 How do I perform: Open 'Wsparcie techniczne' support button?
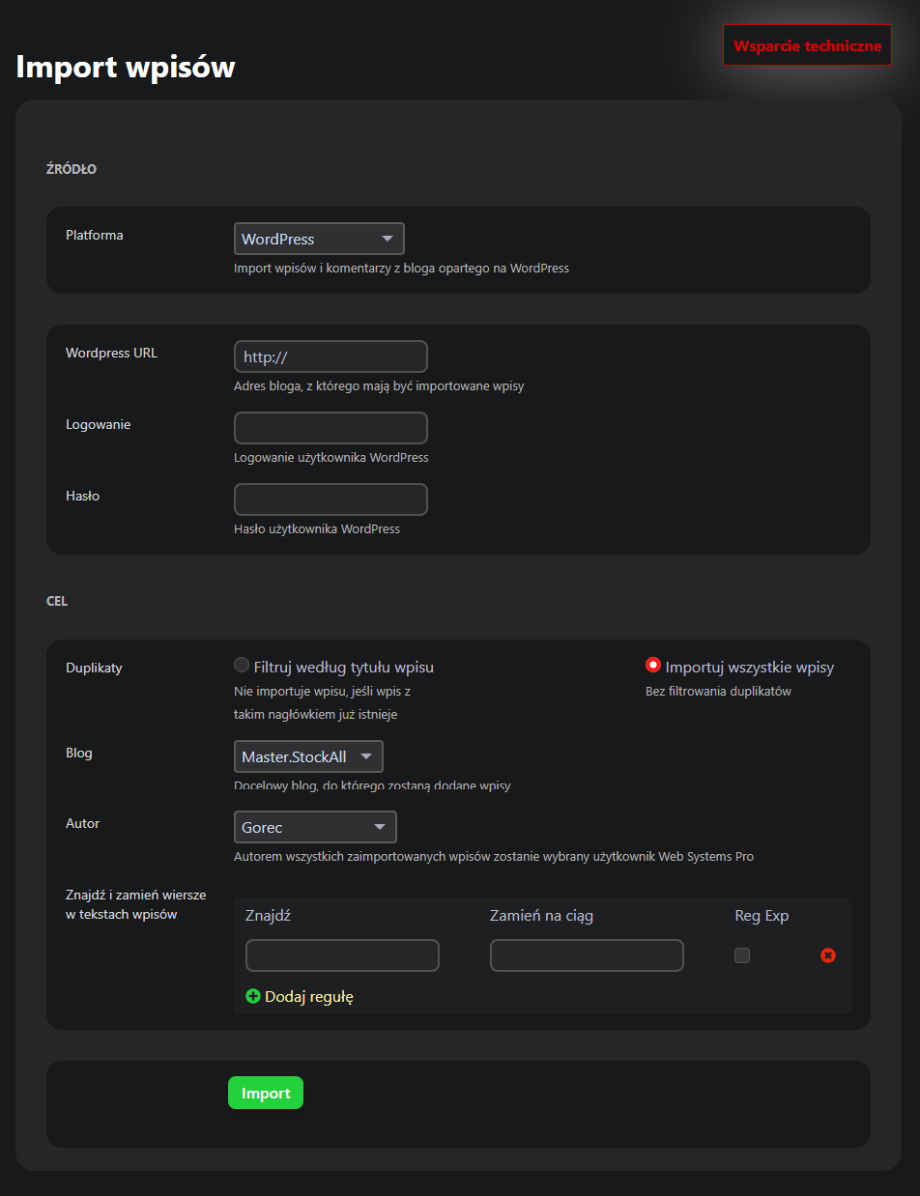[x=807, y=46]
